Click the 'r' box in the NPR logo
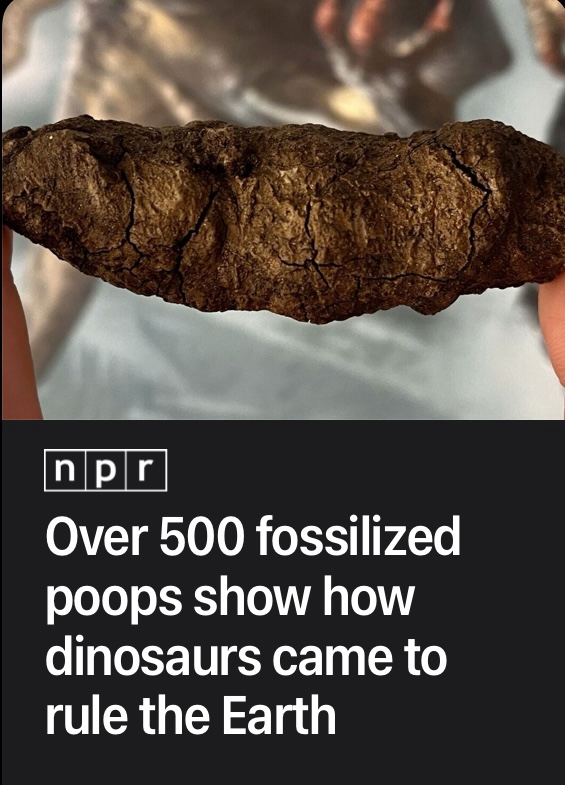The image size is (565, 785). pyautogui.click(x=146, y=470)
